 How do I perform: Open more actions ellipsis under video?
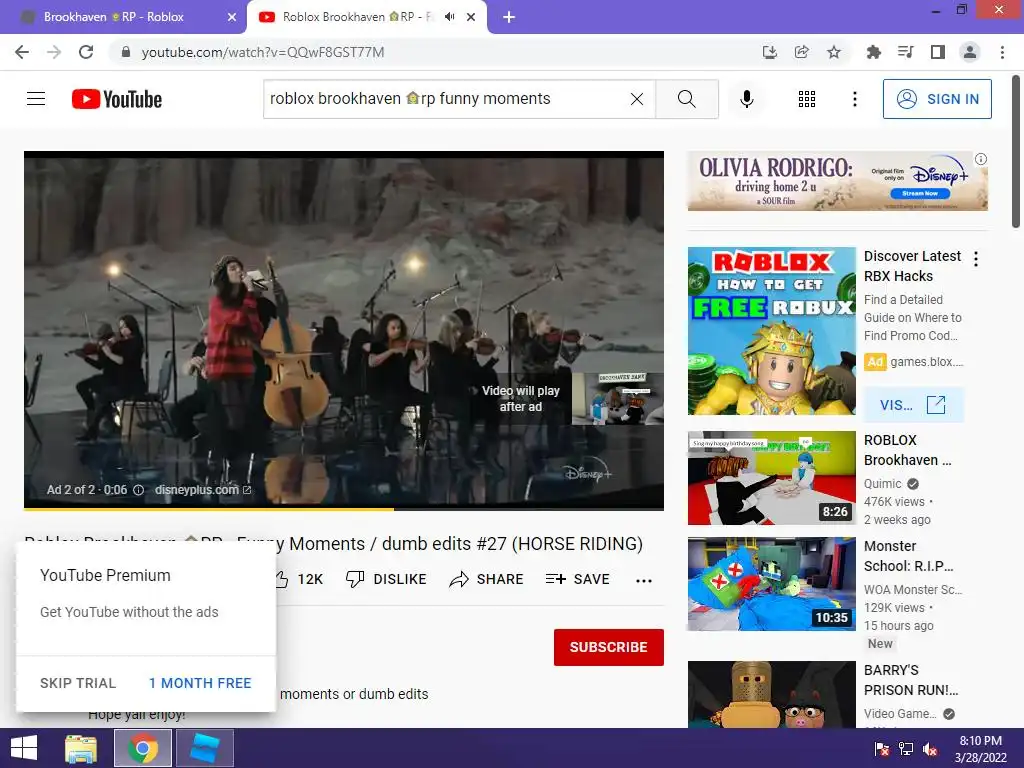tap(644, 580)
